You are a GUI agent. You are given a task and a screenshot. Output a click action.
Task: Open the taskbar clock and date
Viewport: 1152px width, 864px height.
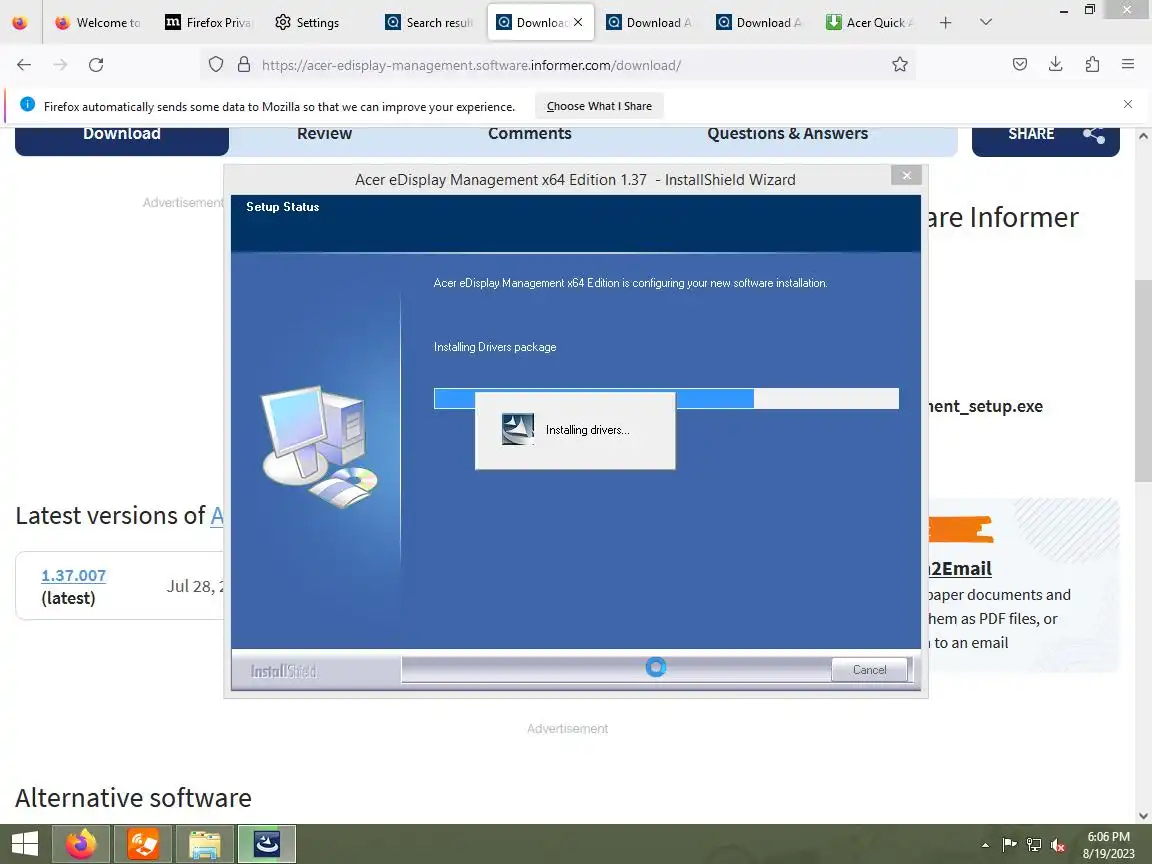tap(1108, 845)
